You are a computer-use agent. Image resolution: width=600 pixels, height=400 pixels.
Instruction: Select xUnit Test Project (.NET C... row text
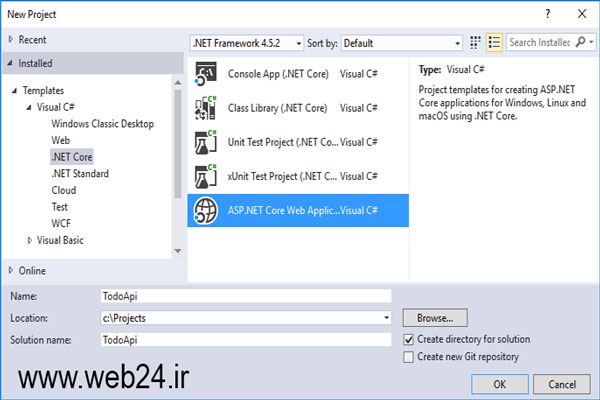(x=282, y=176)
